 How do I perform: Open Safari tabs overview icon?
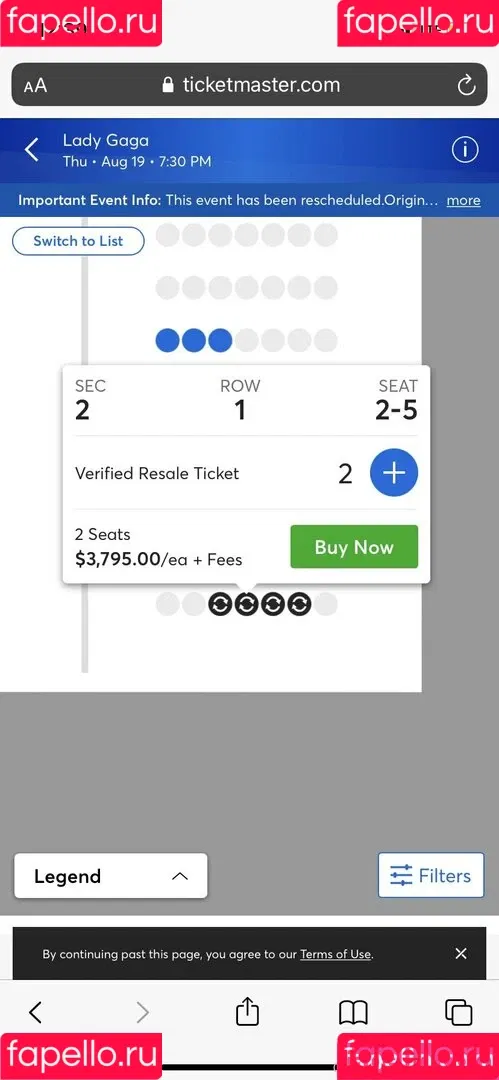coord(458,1012)
